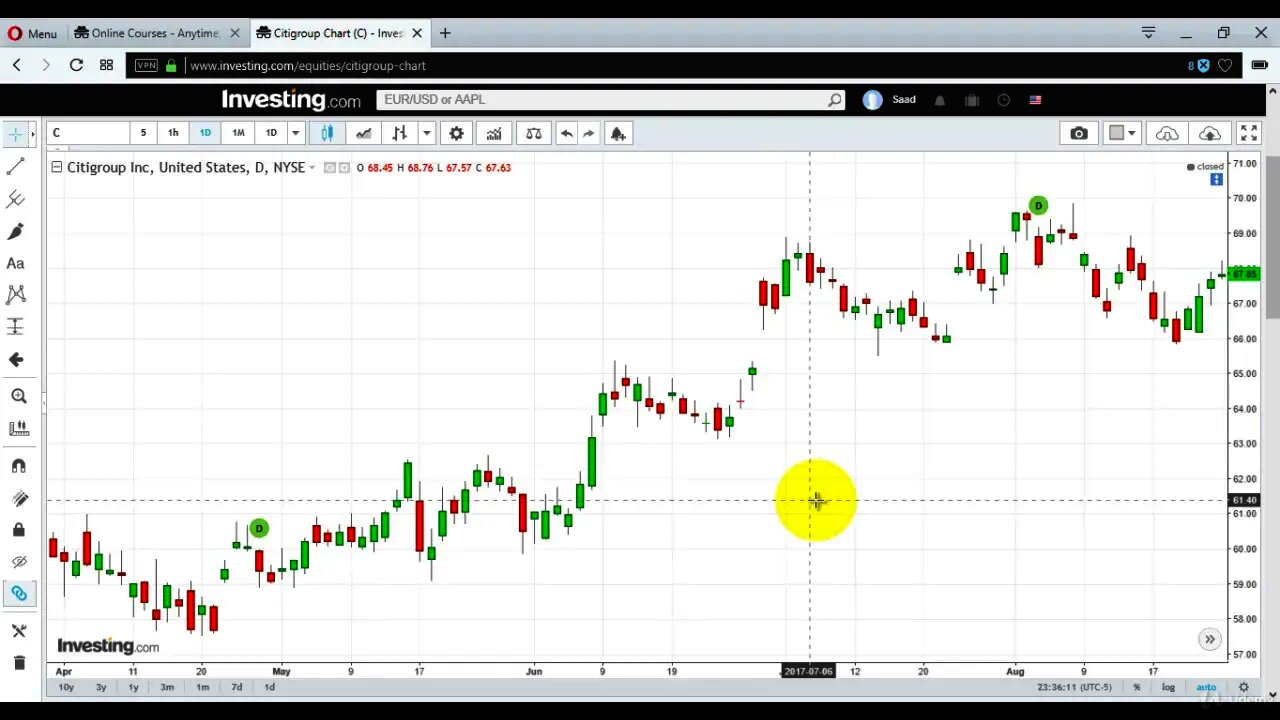The height and width of the screenshot is (720, 1280).
Task: Set range to 1y
Action: pyautogui.click(x=133, y=687)
